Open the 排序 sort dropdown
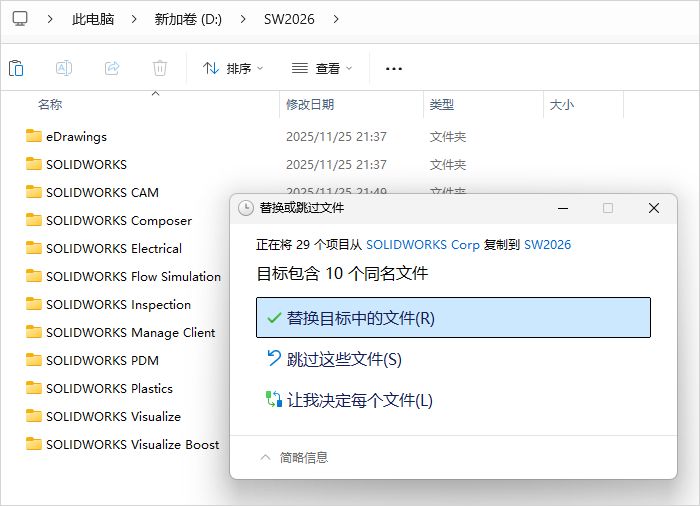Screen dimensions: 700x506 233,68
